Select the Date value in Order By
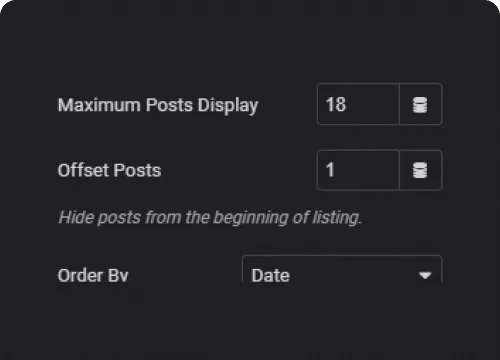This screenshot has height=360, width=500. (x=271, y=276)
